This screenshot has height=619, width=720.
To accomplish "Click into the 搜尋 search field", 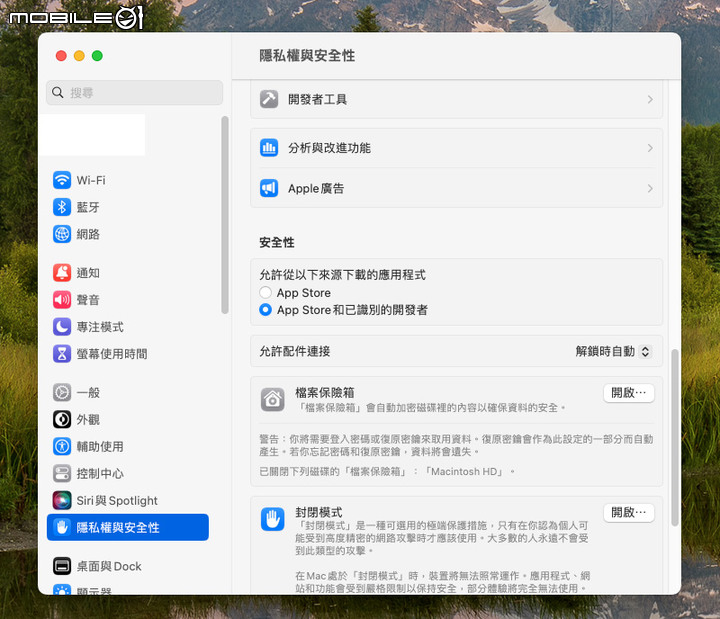I will click(x=135, y=92).
